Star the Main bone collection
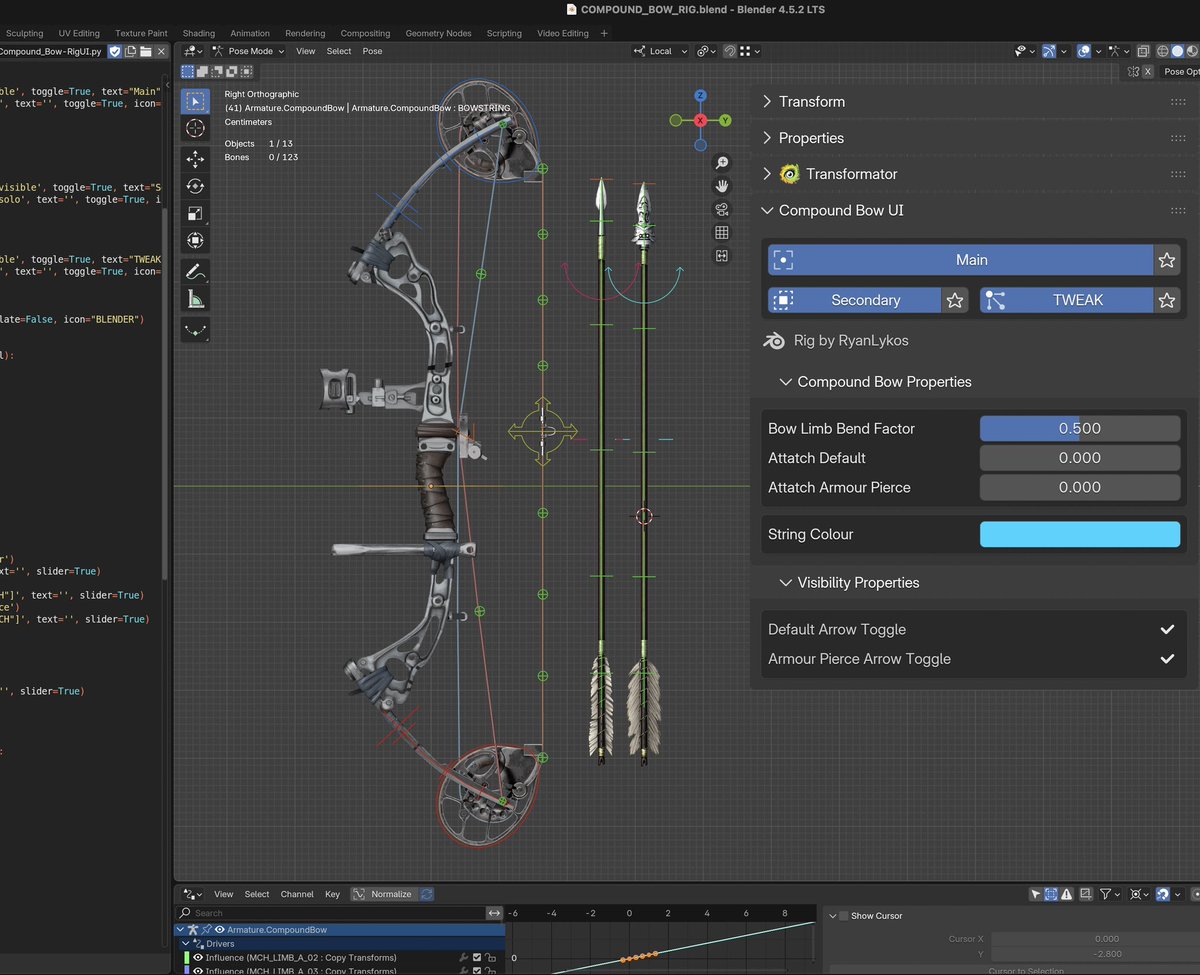The image size is (1200, 975). click(1167, 260)
